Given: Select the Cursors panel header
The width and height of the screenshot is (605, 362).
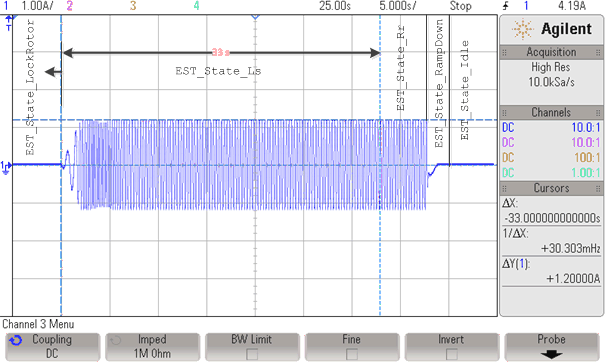Looking at the screenshot, I should (x=551, y=188).
